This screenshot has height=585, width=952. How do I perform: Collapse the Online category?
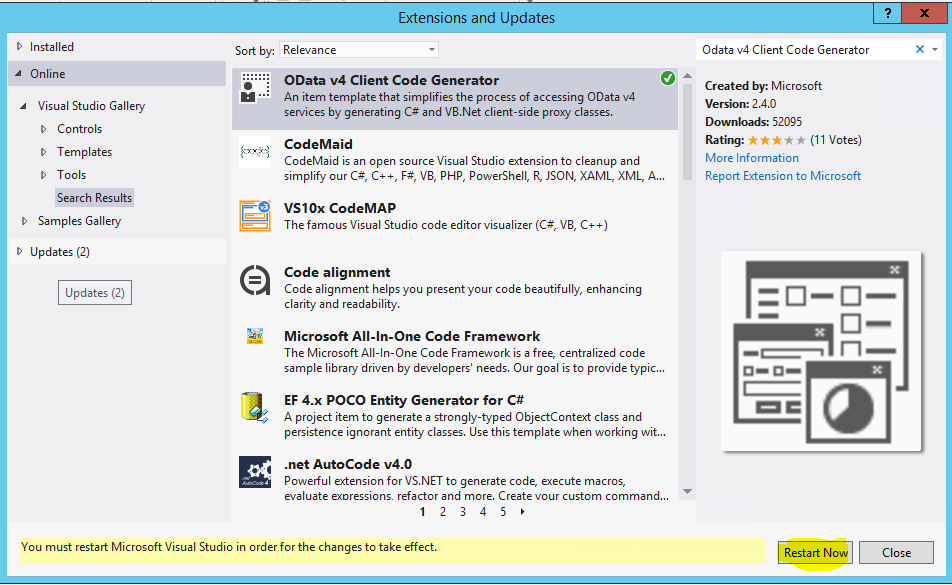18,73
